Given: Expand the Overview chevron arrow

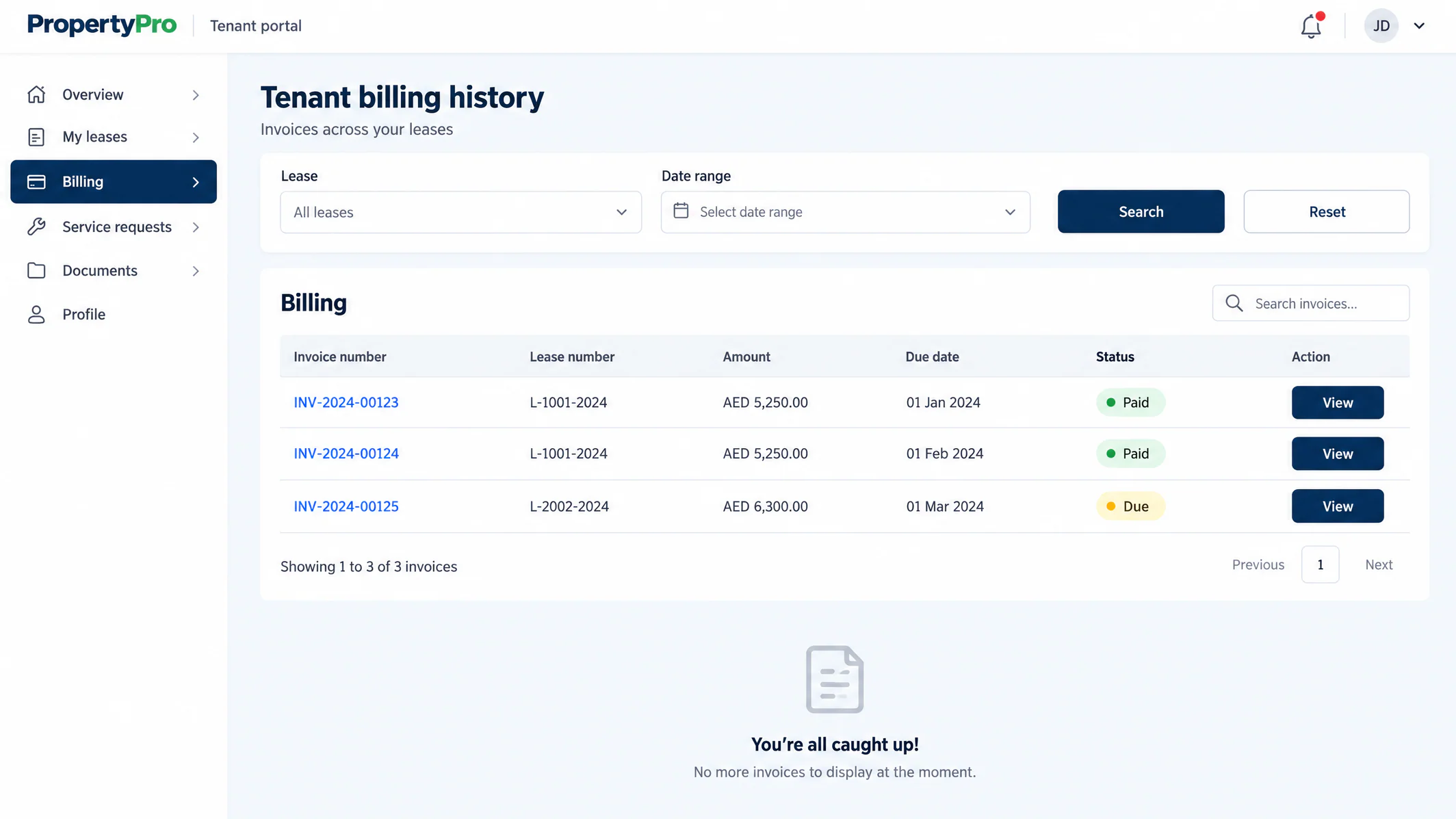Looking at the screenshot, I should [196, 95].
